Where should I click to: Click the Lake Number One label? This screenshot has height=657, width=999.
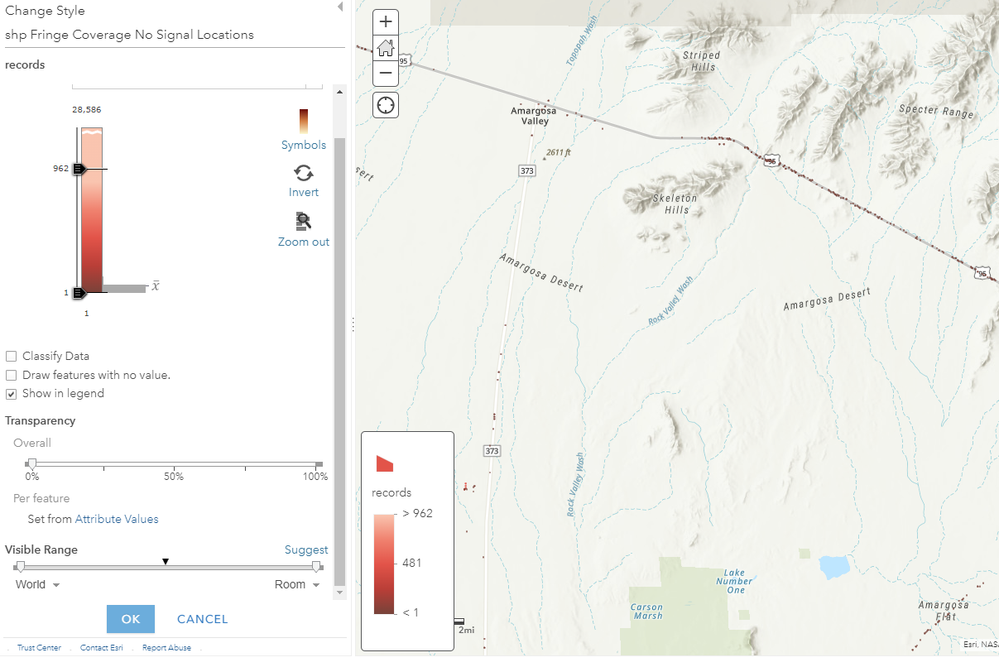pyautogui.click(x=734, y=582)
